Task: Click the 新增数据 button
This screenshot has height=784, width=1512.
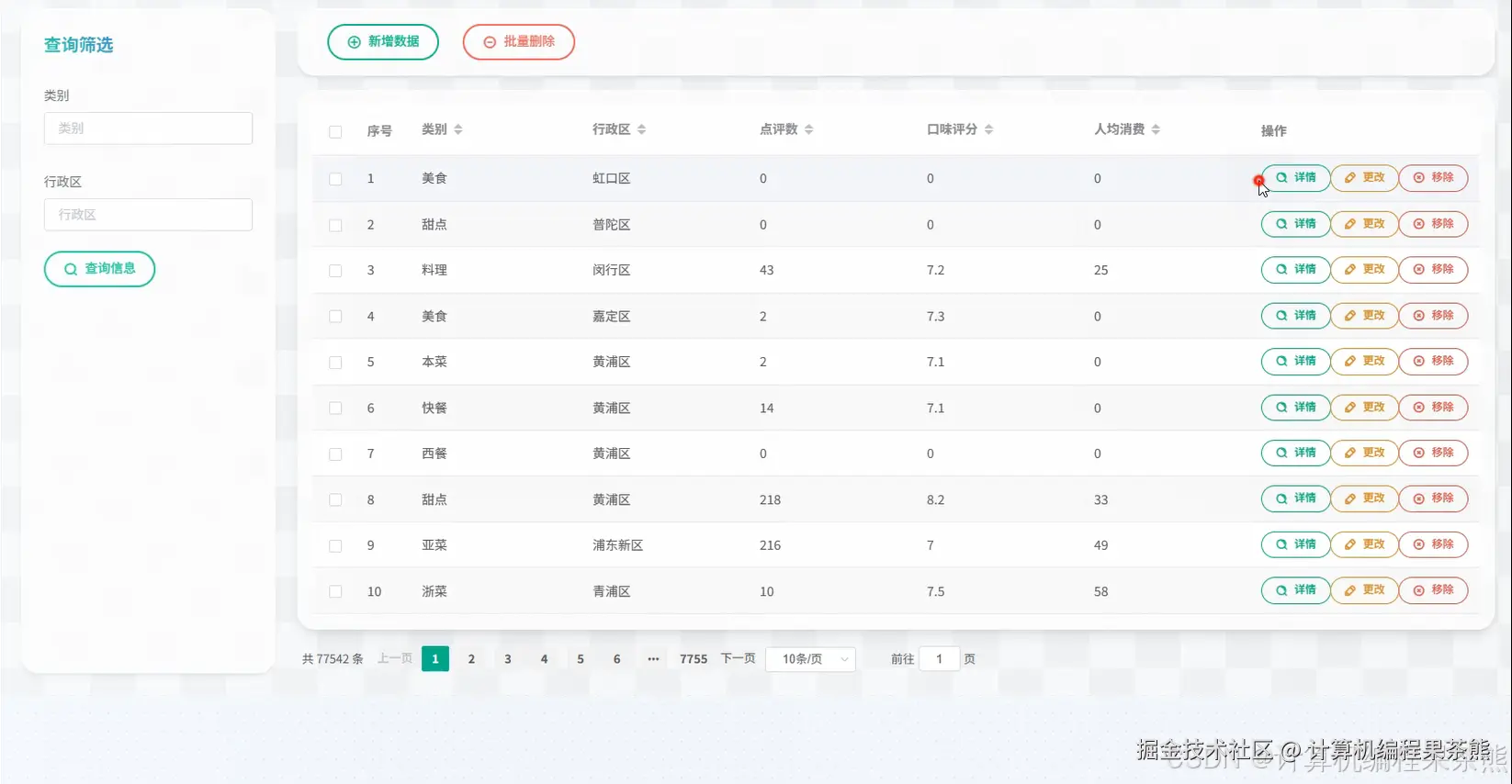Action: (x=383, y=42)
